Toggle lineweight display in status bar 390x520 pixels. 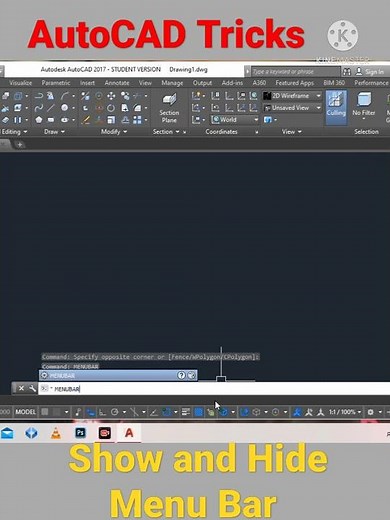[186, 412]
